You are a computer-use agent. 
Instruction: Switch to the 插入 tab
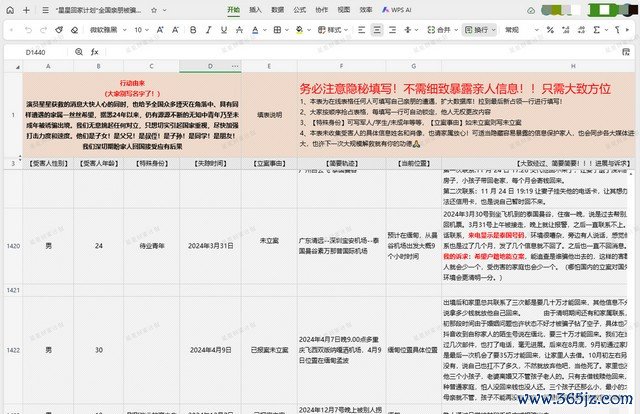tap(256, 10)
